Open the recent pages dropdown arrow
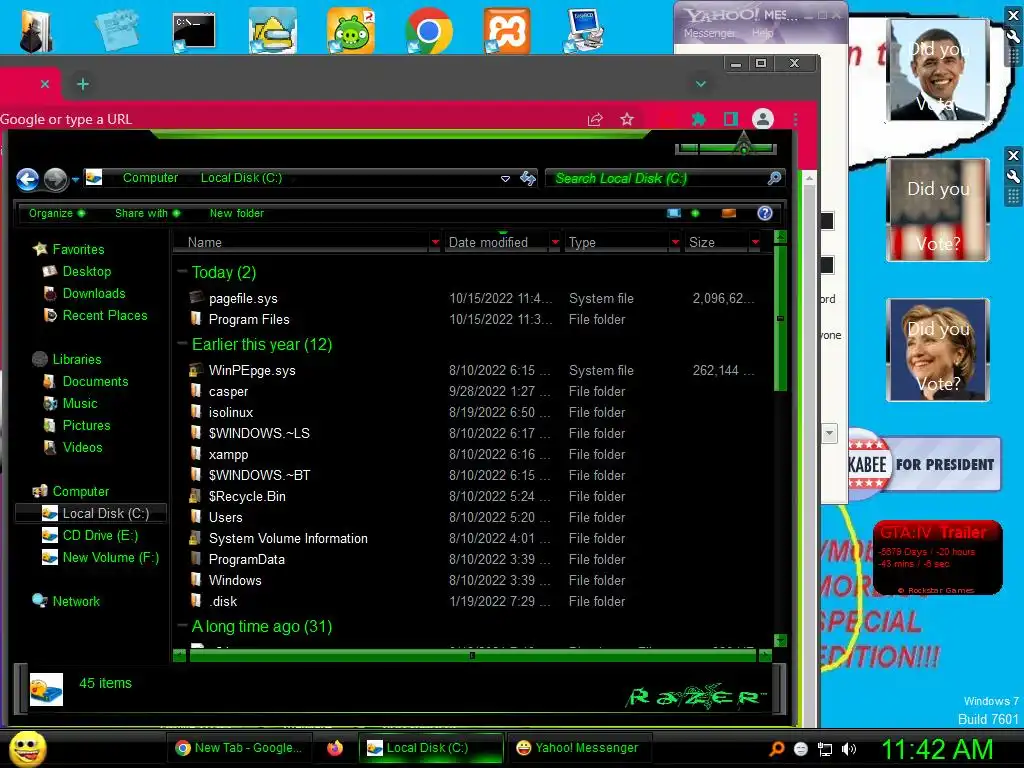This screenshot has height=768, width=1024. click(76, 180)
